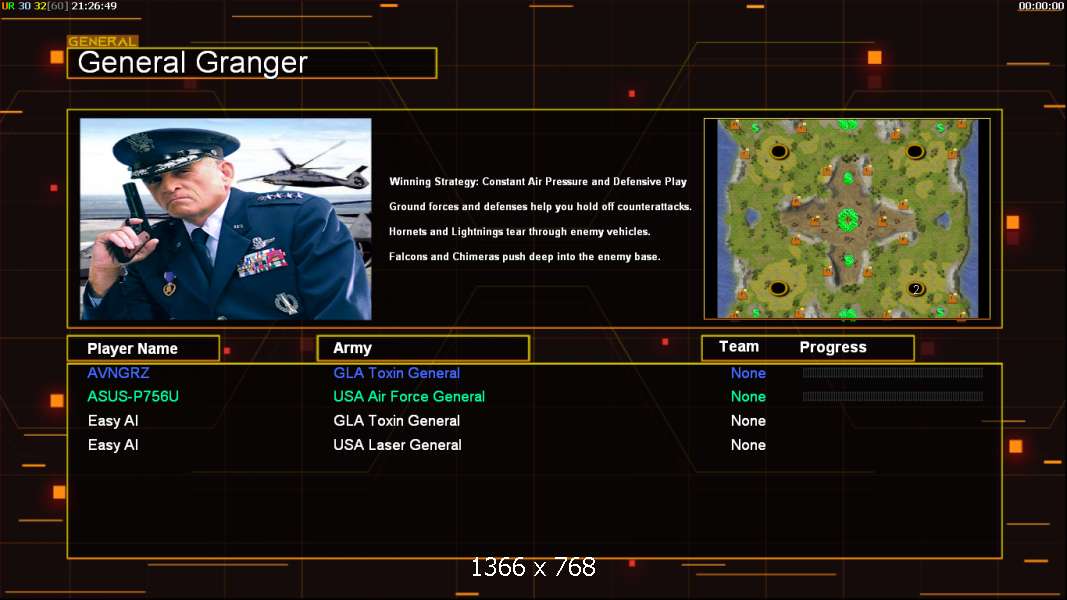Click the Winning Strategy text line
This screenshot has width=1067, height=600.
tap(538, 182)
